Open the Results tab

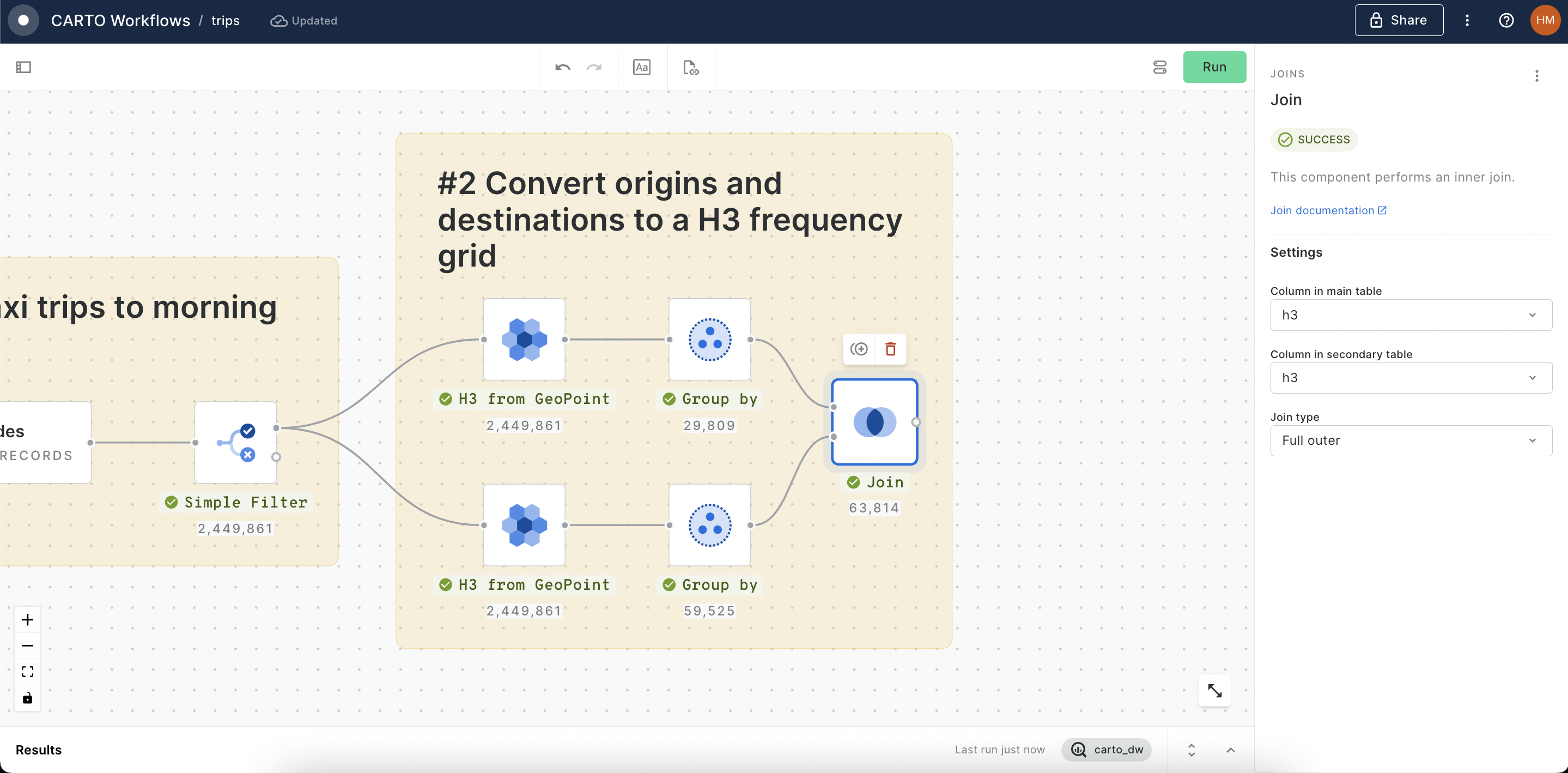38,750
